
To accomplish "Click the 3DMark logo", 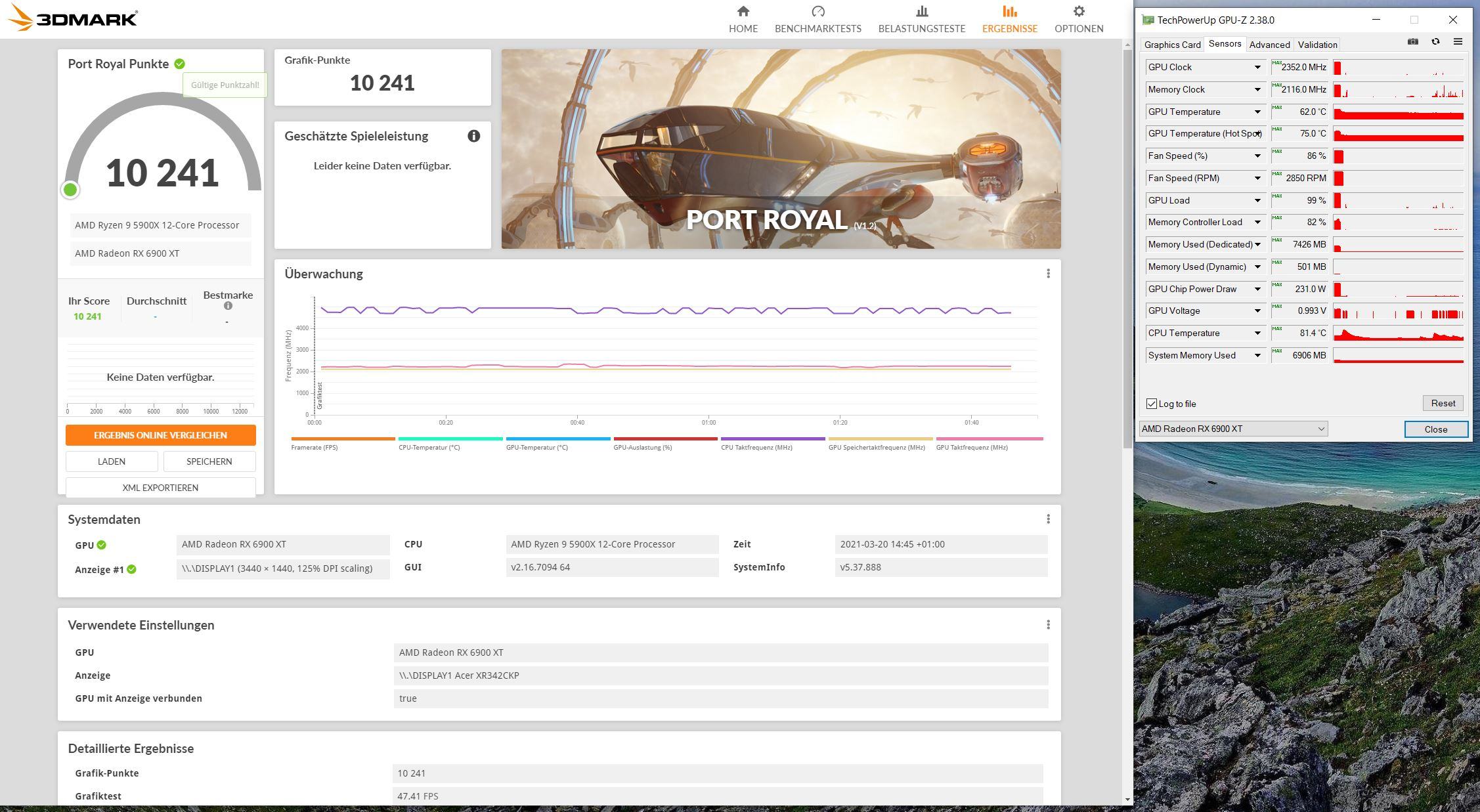I will coord(73,18).
